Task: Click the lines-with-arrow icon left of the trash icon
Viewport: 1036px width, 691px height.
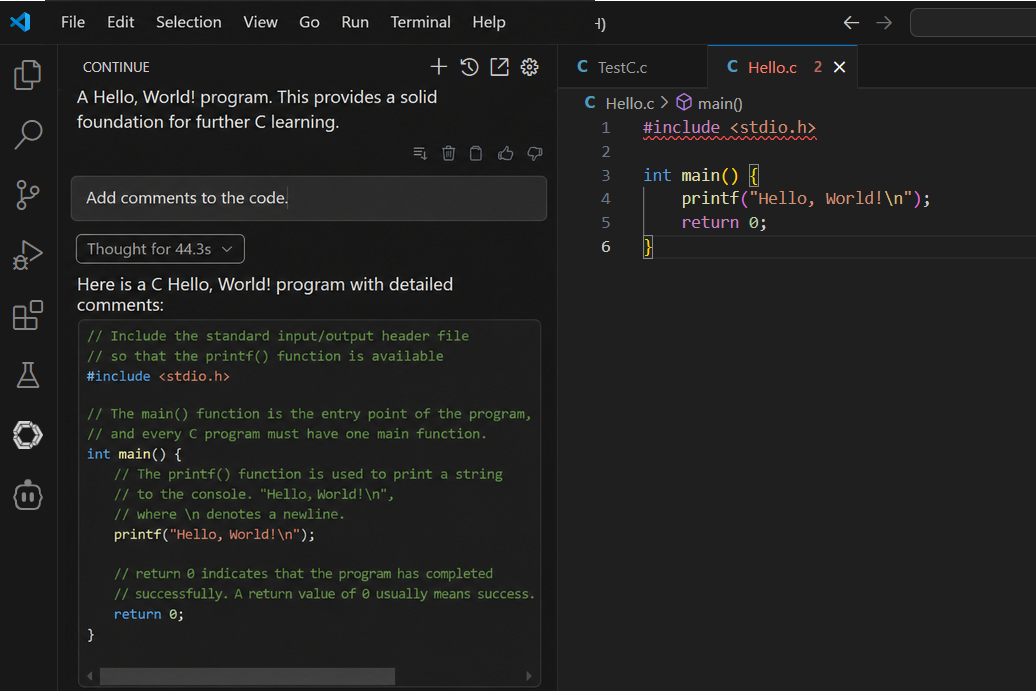Action: [x=420, y=153]
